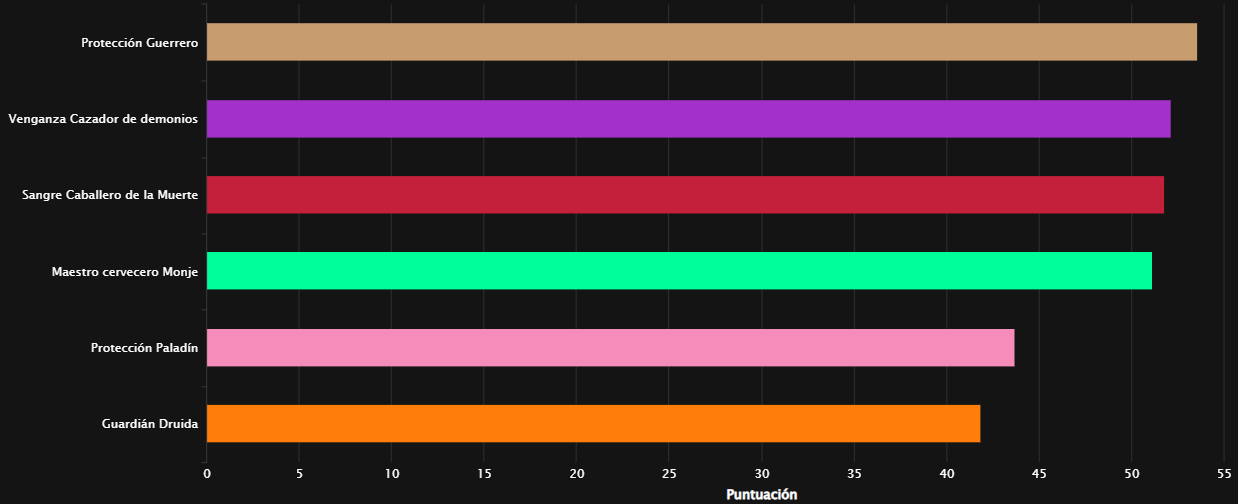Viewport: 1238px width, 504px height.
Task: Click the 20 tick label on the x-axis
Action: tap(577, 473)
